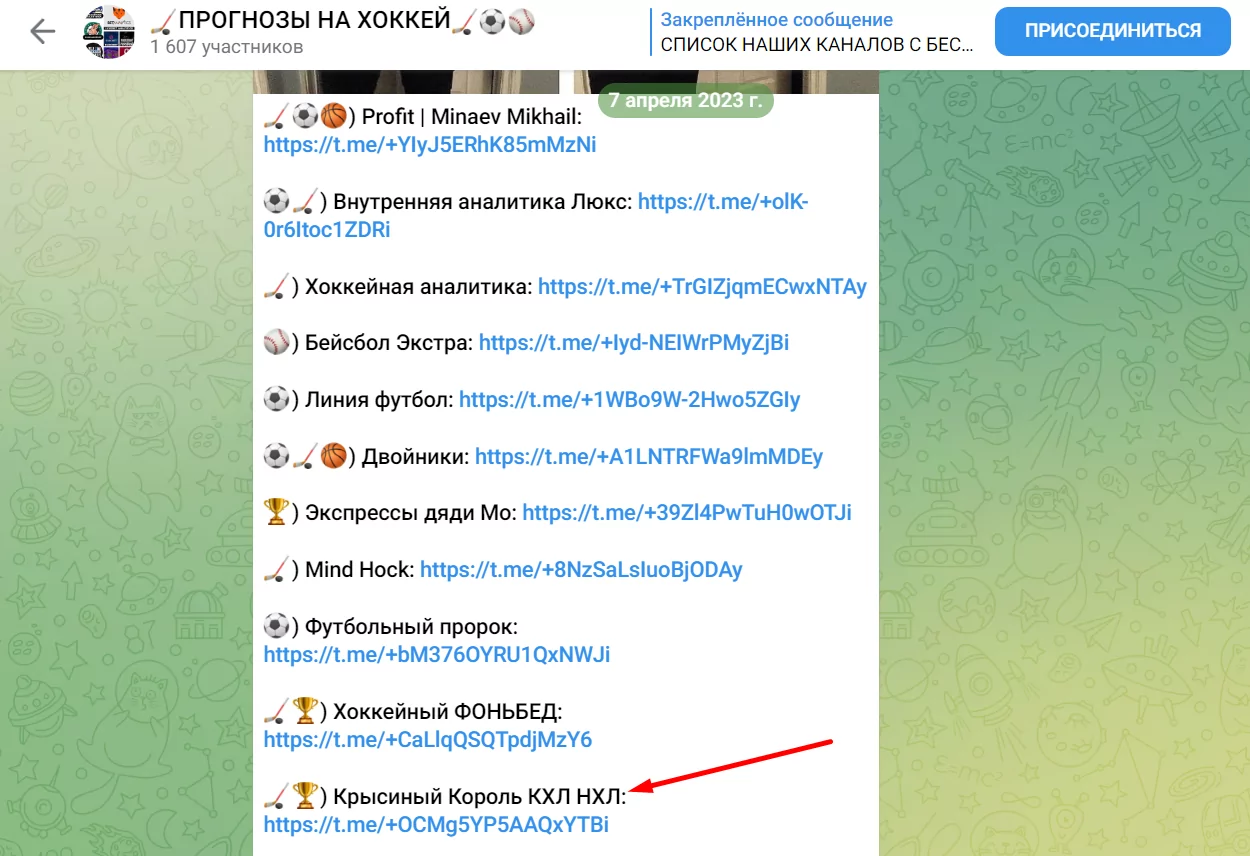The image size is (1250, 856).
Task: Click the hockey stick emoji before Mind Hock
Action: click(x=277, y=570)
